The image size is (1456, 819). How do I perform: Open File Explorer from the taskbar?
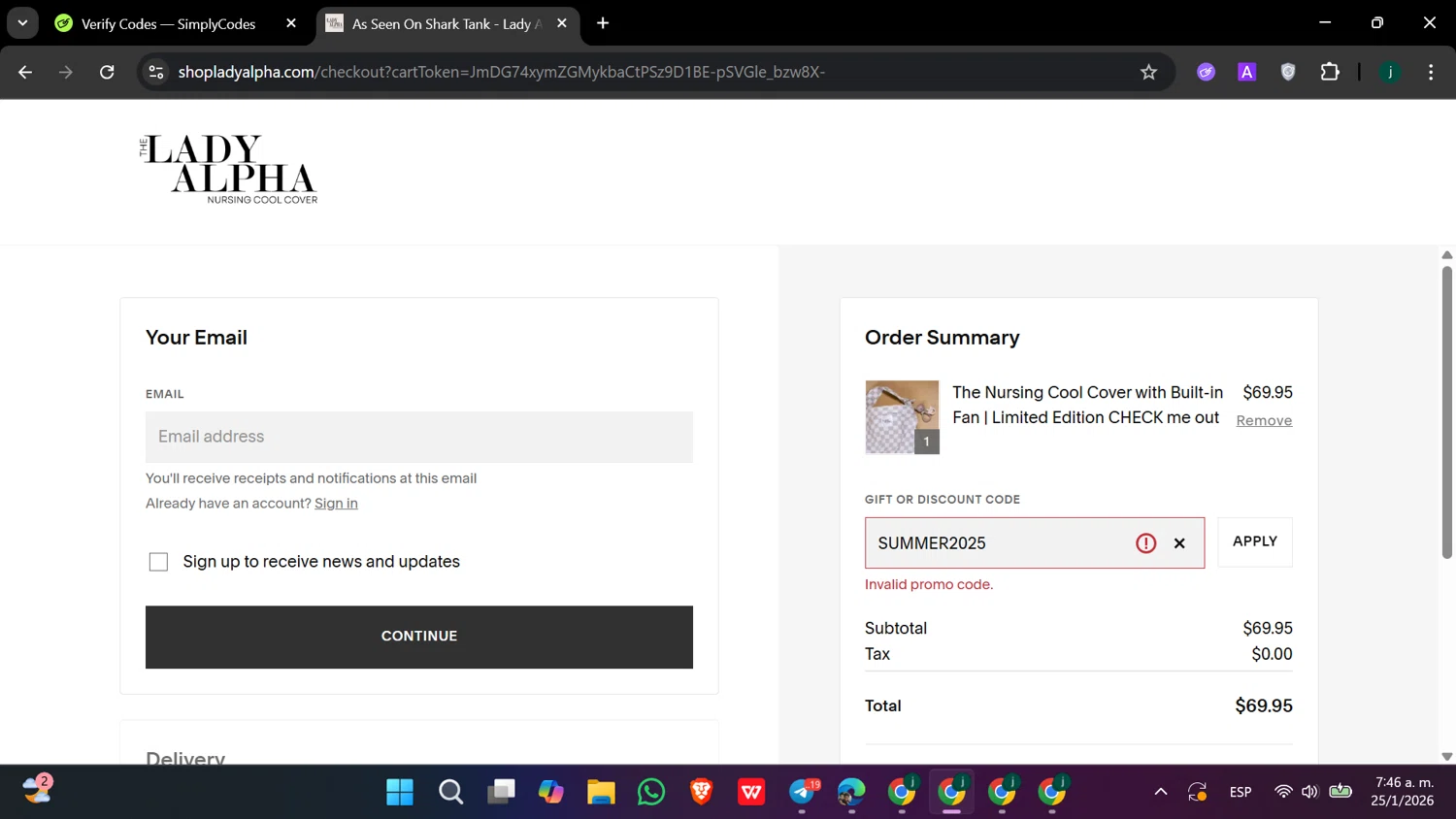click(x=601, y=793)
